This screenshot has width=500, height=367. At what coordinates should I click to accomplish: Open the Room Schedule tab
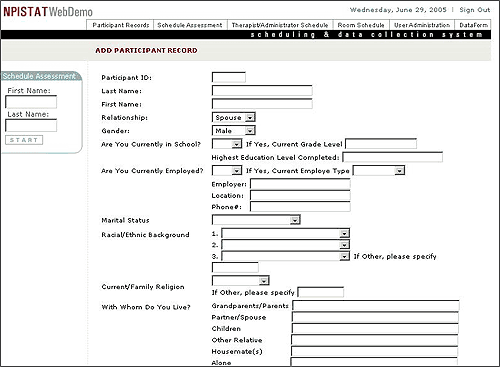(x=361, y=25)
